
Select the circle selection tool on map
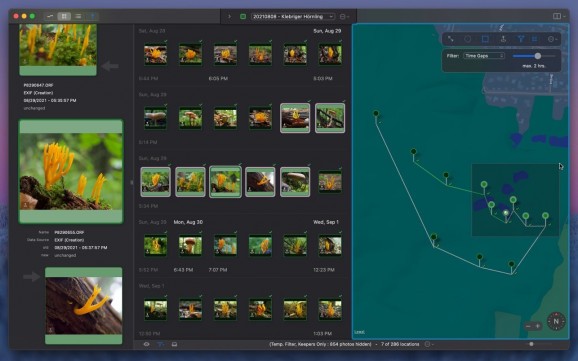tap(467, 39)
